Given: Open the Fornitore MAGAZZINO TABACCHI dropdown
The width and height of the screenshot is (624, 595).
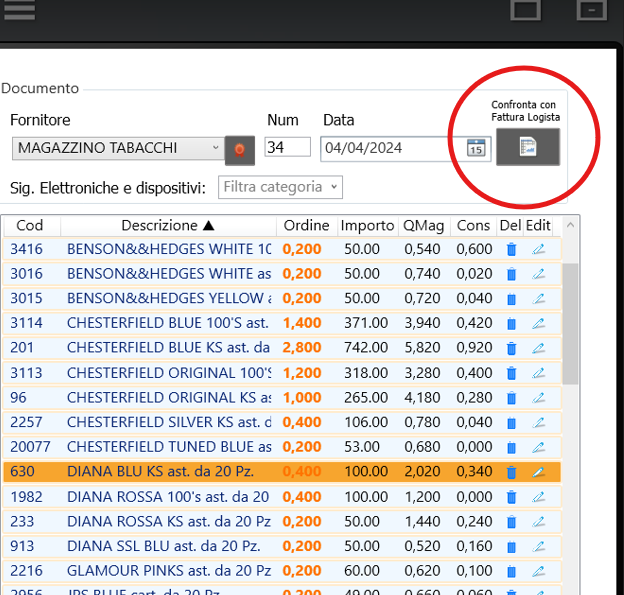Looking at the screenshot, I should 118,148.
